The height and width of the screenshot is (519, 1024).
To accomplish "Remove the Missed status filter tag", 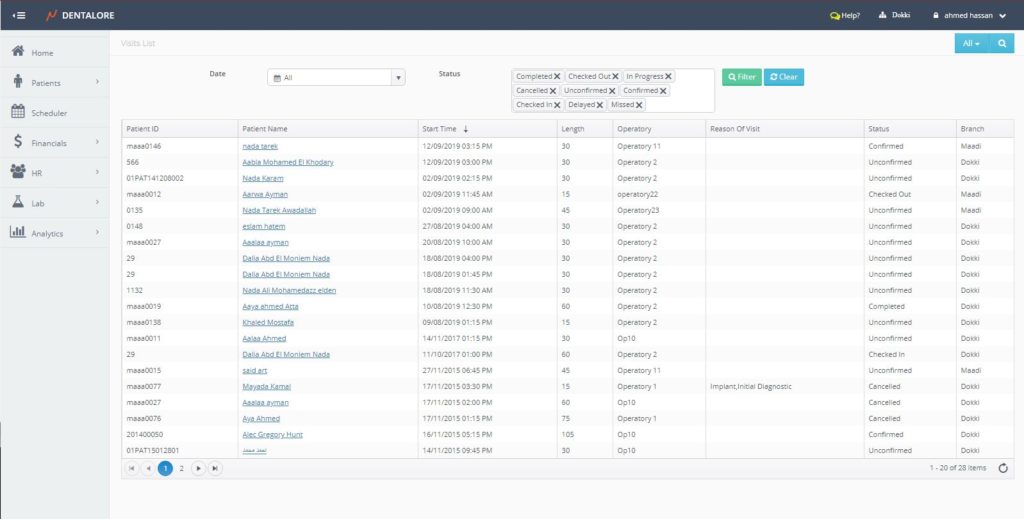I will [639, 105].
